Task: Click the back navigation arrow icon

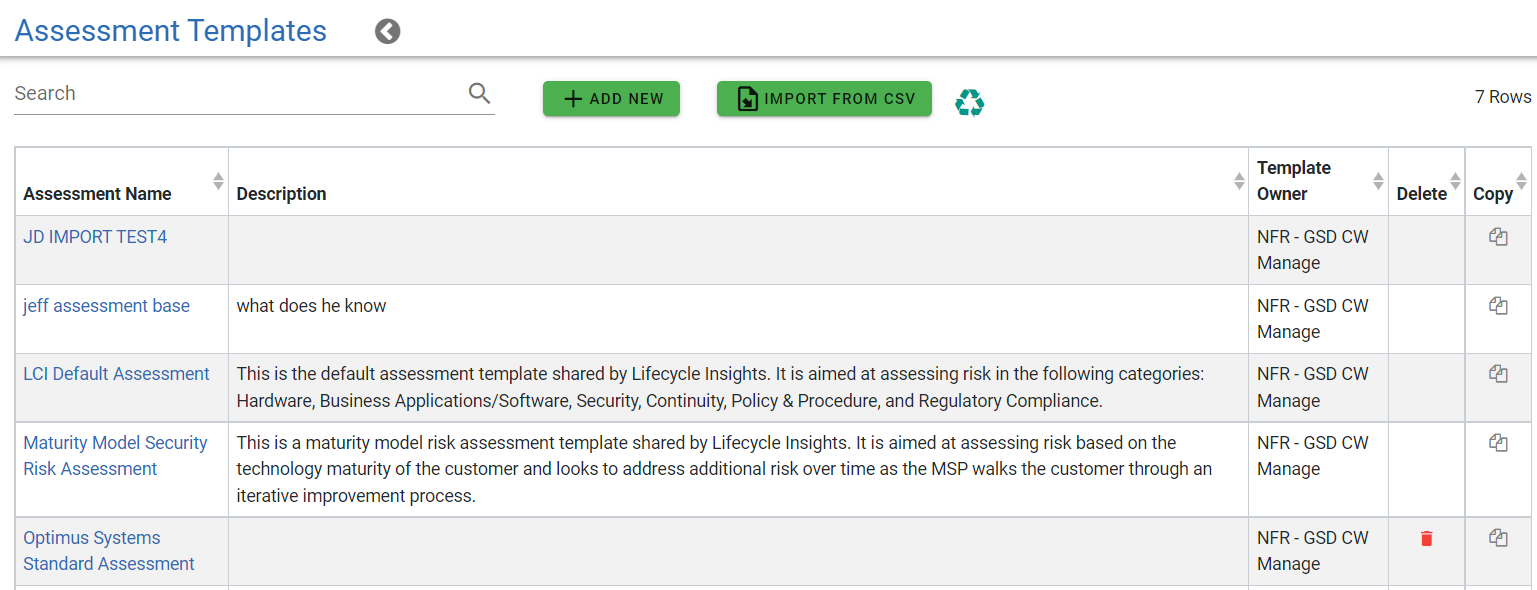Action: (x=387, y=31)
